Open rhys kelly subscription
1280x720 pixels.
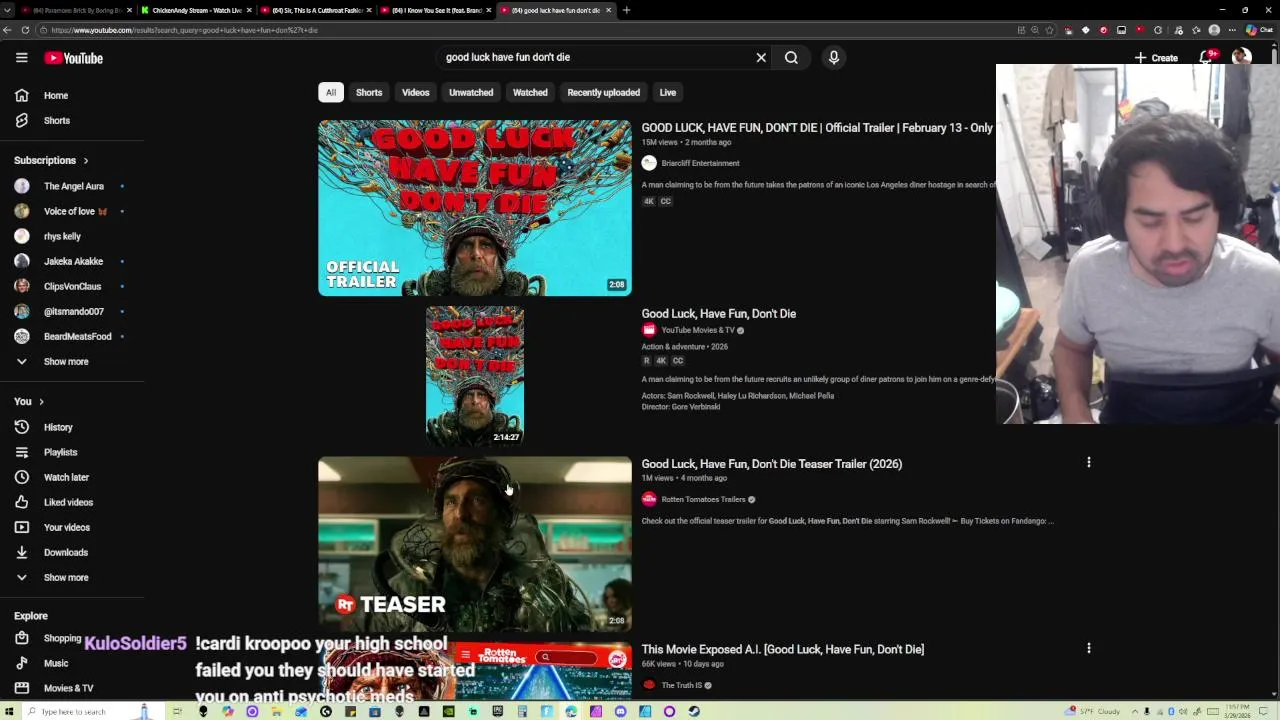tap(62, 236)
